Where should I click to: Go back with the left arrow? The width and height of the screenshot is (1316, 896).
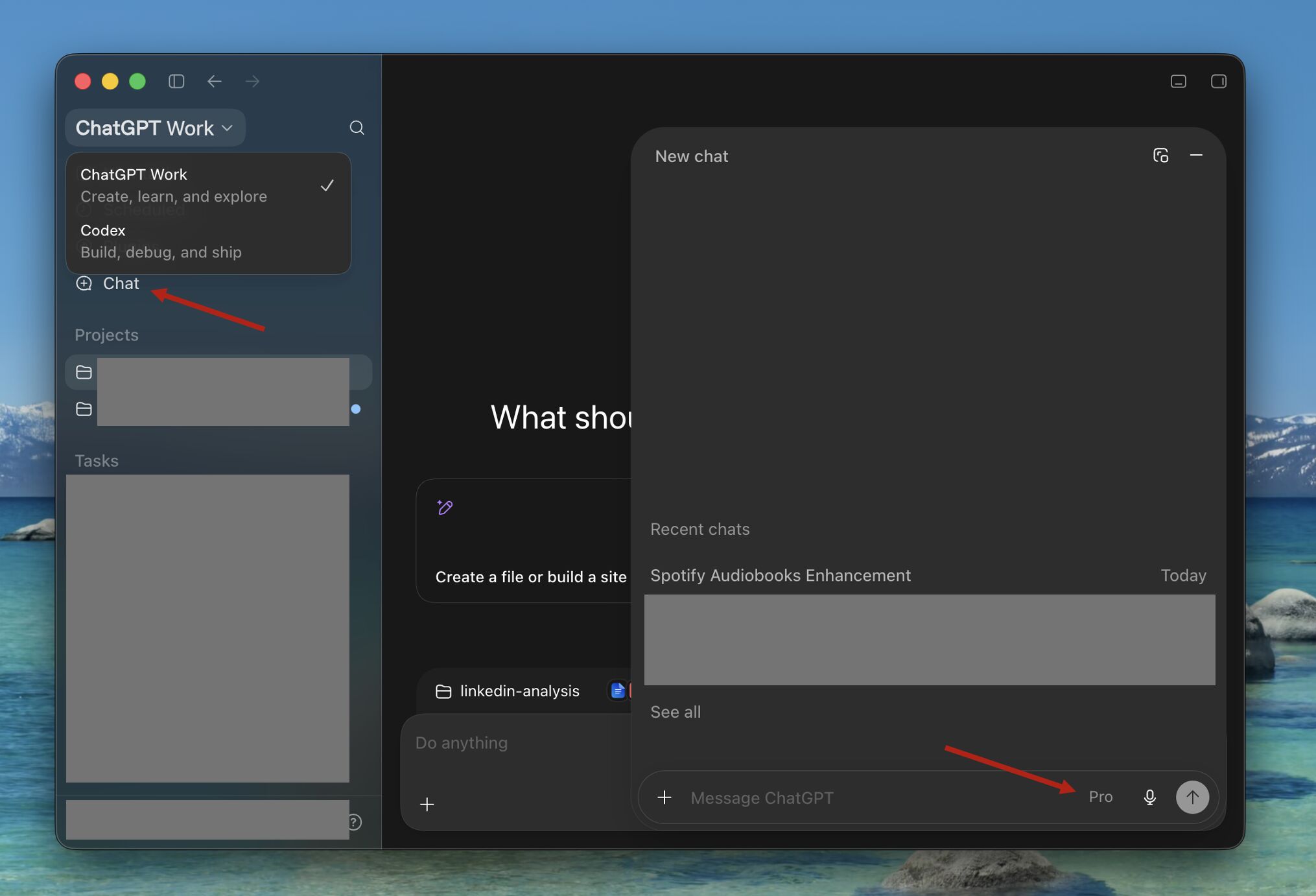click(x=215, y=81)
